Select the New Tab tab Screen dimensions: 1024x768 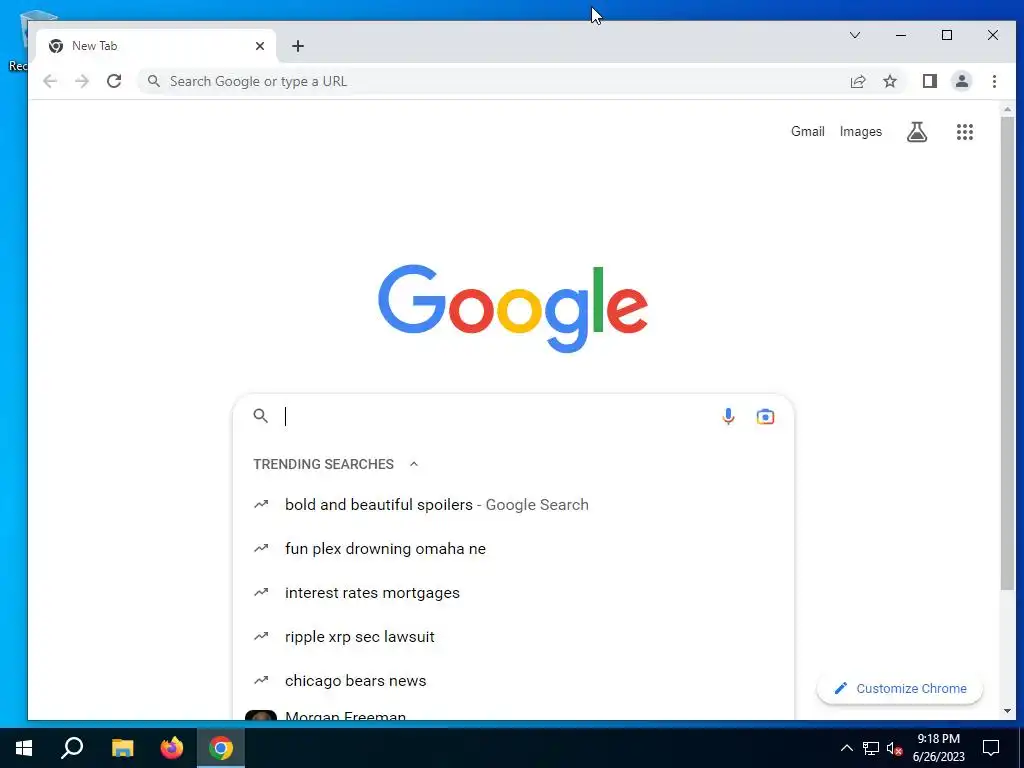[155, 46]
